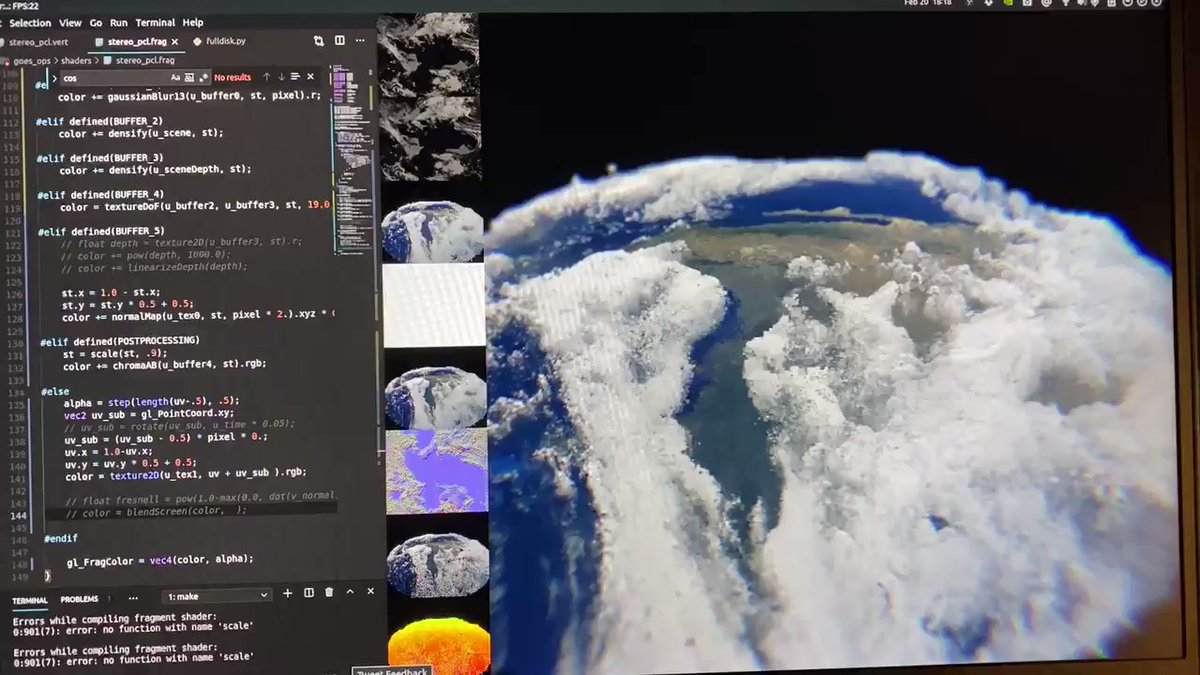Toggle Find in Selection icon
This screenshot has width=1200, height=675.
[295, 77]
